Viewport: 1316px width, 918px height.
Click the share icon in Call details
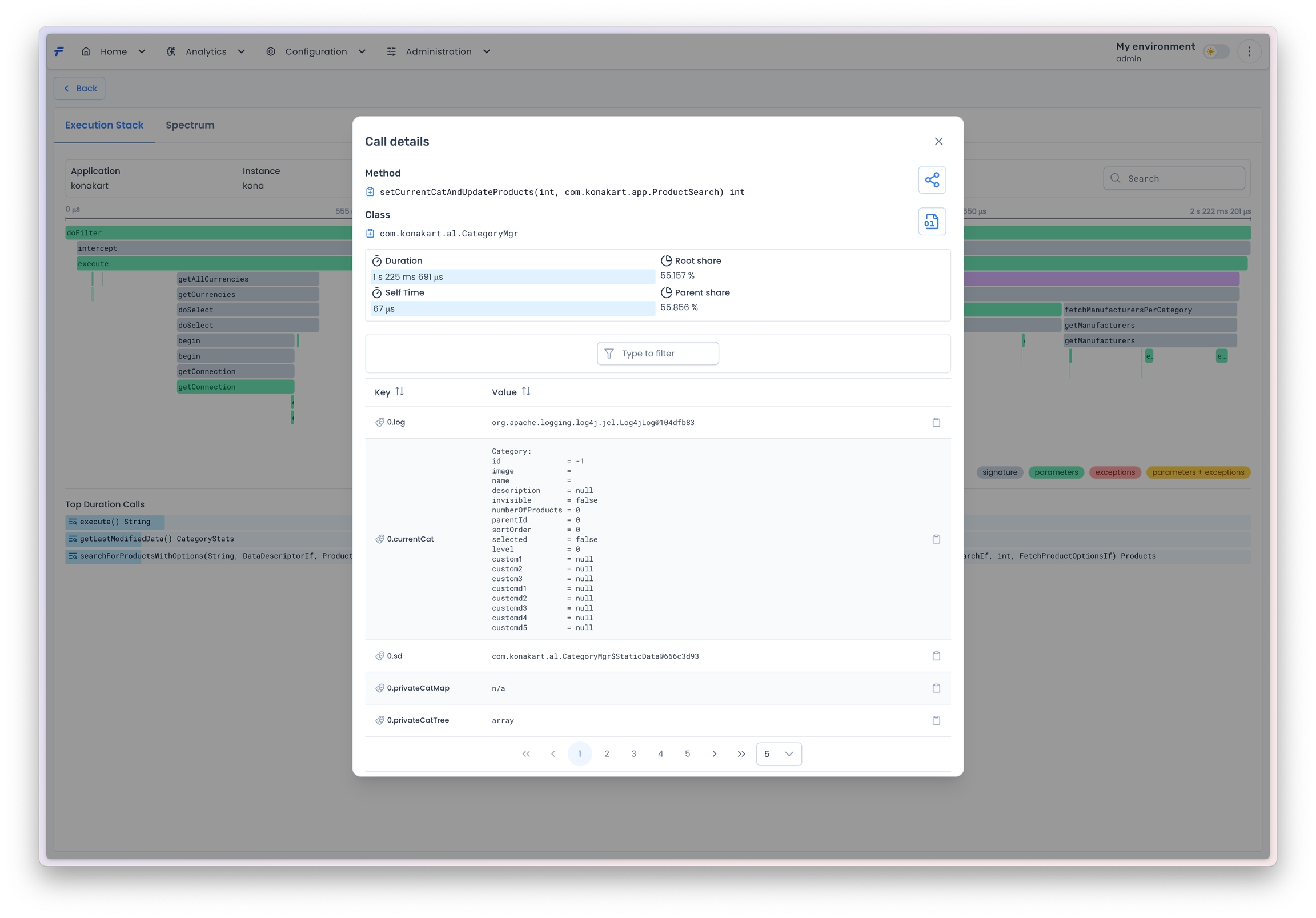[x=932, y=180]
